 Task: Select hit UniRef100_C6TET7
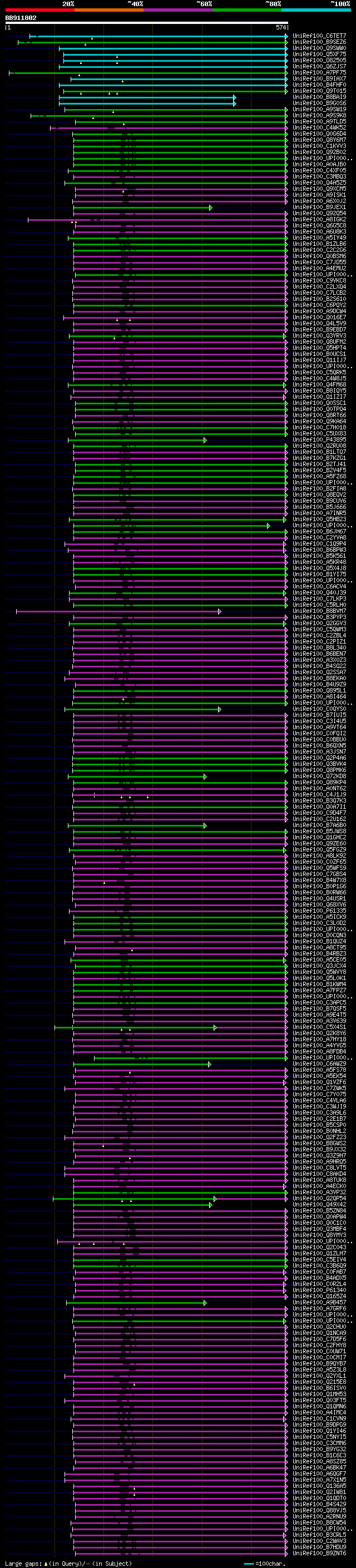[x=319, y=36]
